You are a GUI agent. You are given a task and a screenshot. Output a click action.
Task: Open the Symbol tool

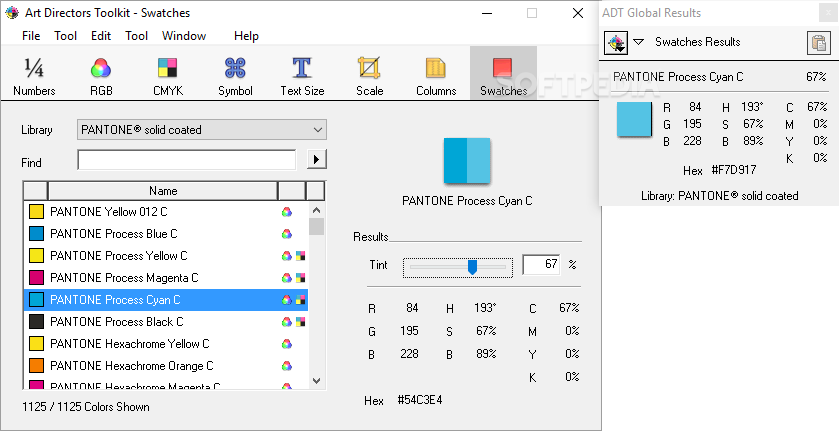click(x=235, y=75)
